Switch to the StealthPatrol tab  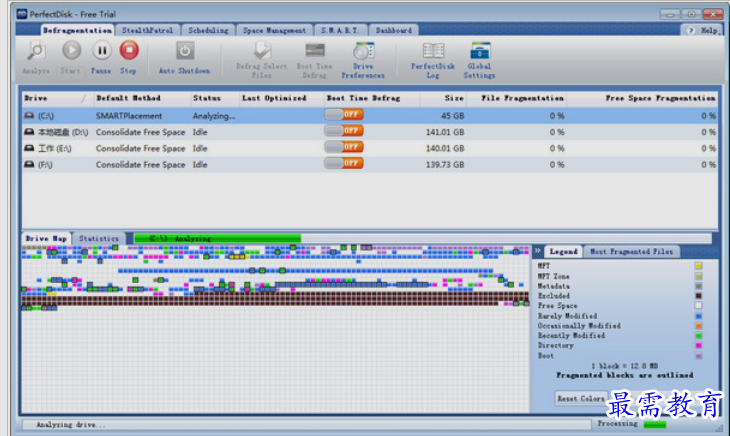148,30
